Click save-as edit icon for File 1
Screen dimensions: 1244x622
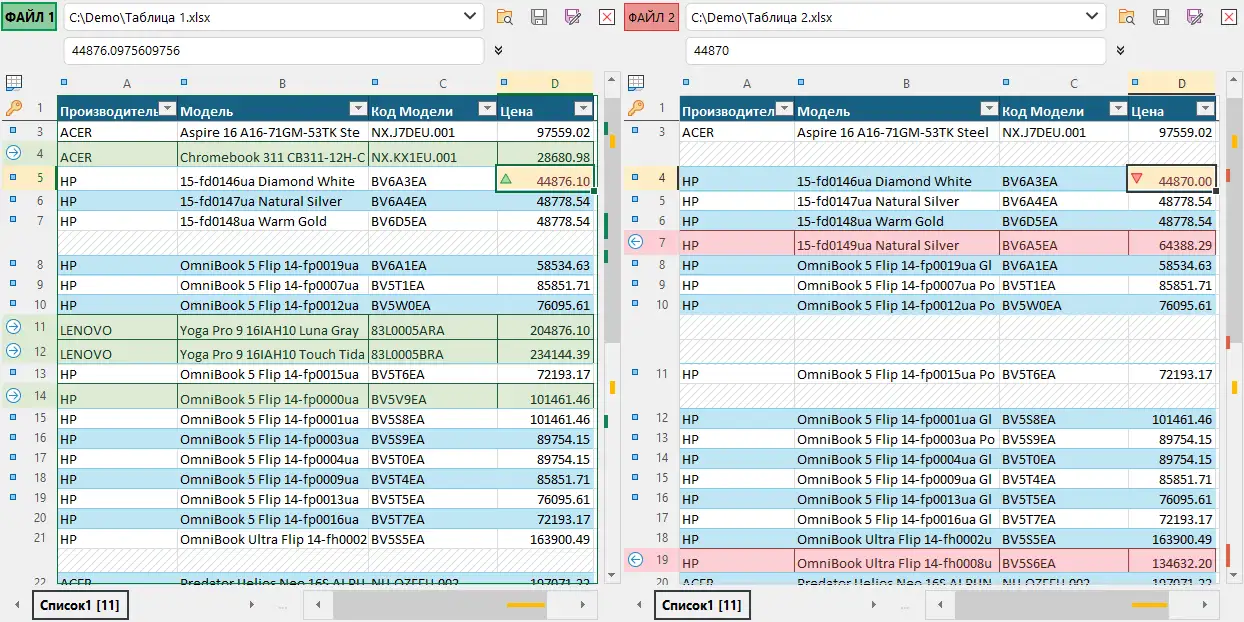tap(573, 17)
